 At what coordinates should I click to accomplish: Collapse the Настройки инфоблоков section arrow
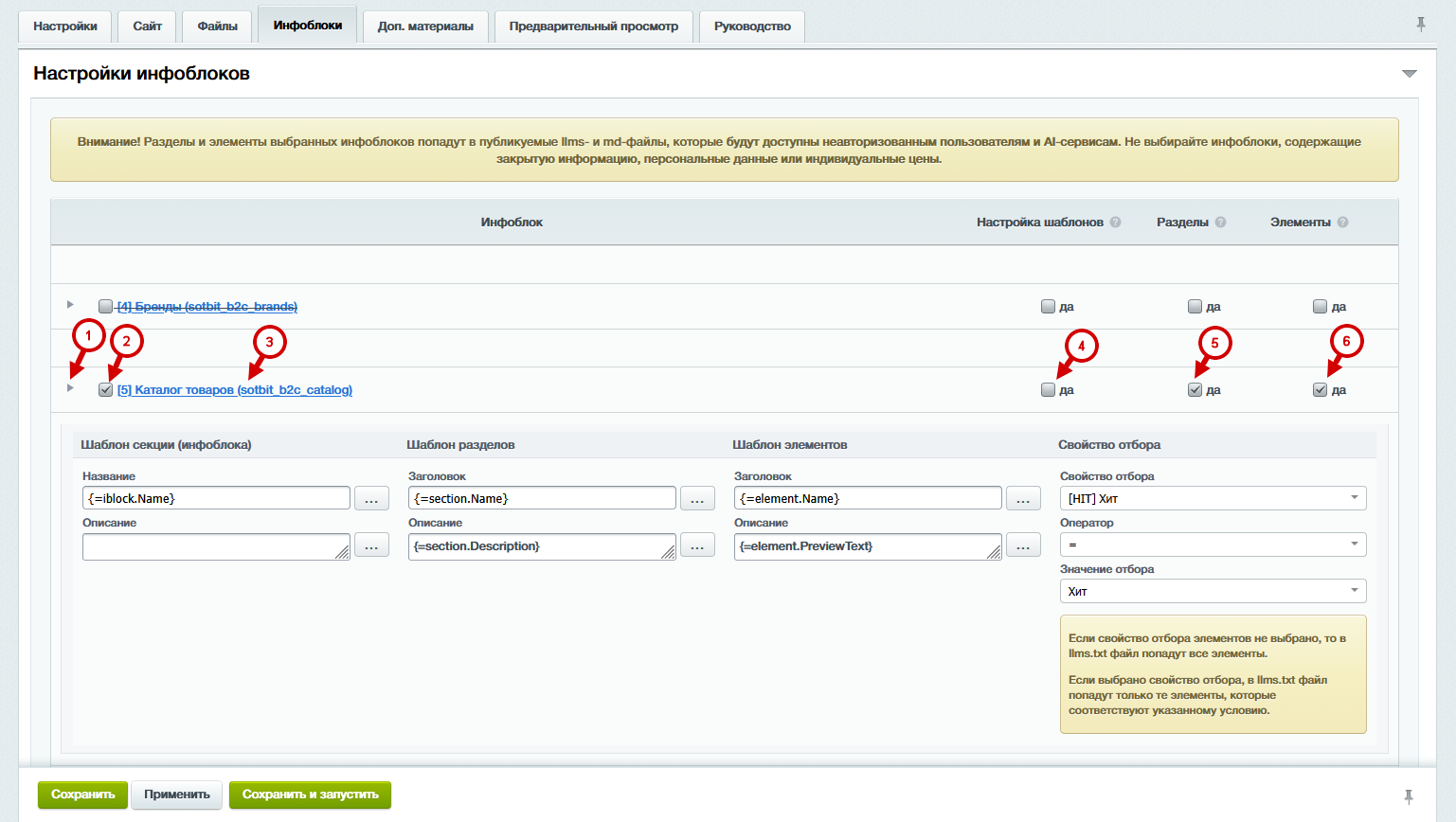(1409, 74)
